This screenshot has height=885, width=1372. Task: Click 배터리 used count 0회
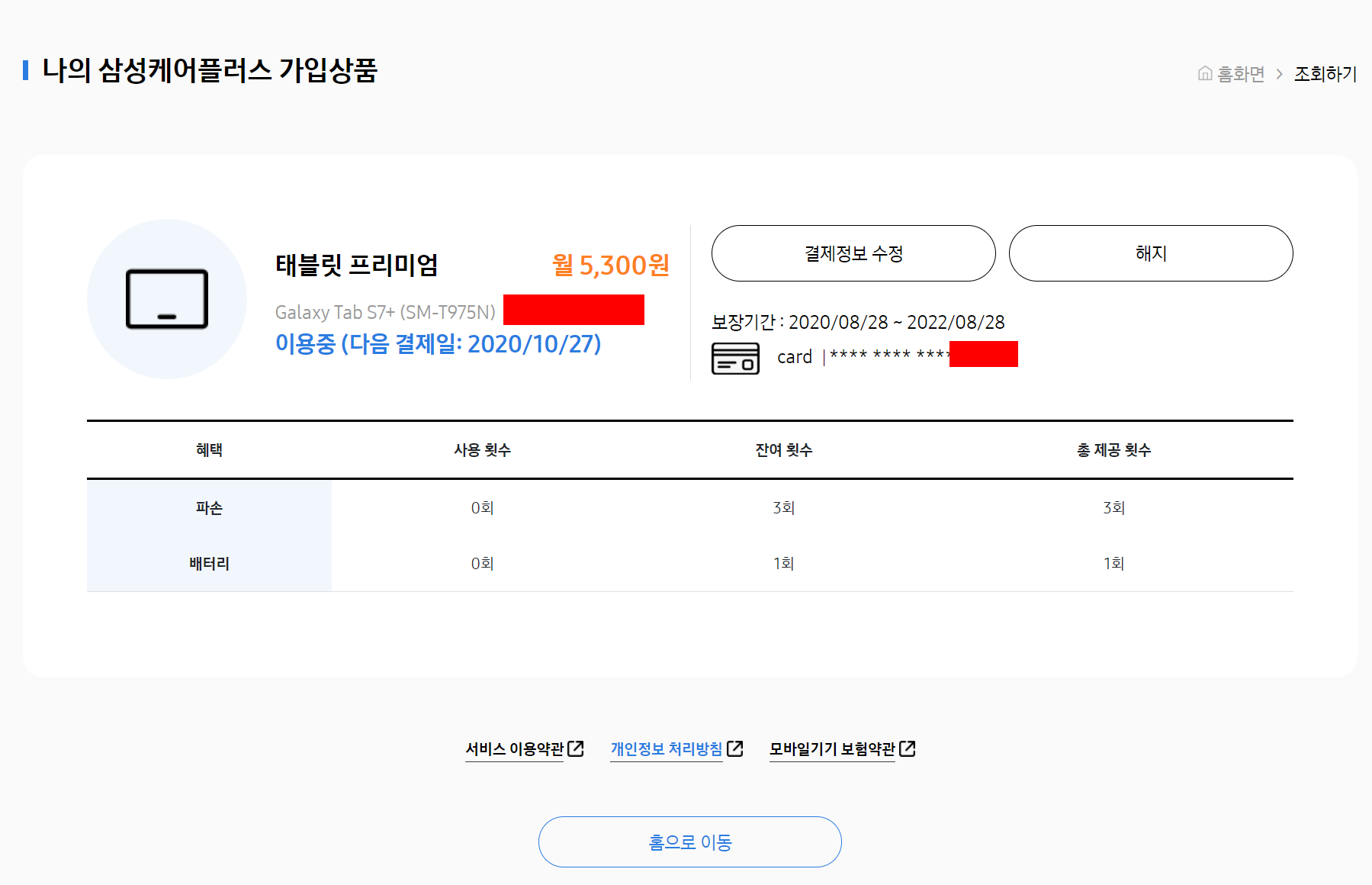[x=483, y=564]
